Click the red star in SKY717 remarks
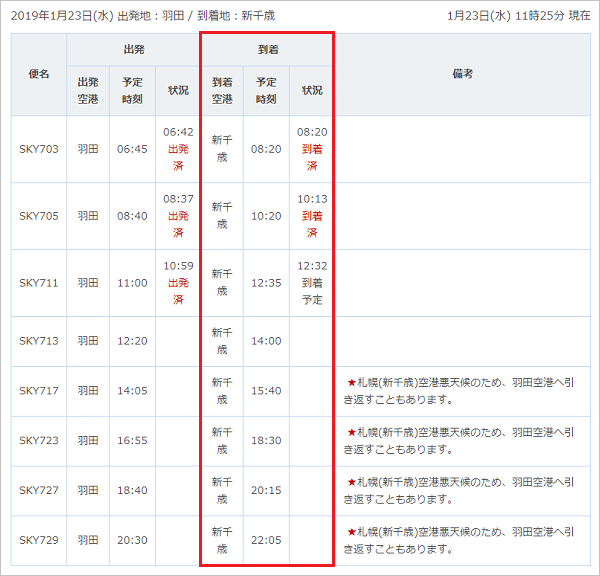Viewport: 600px width, 576px height. tap(352, 382)
